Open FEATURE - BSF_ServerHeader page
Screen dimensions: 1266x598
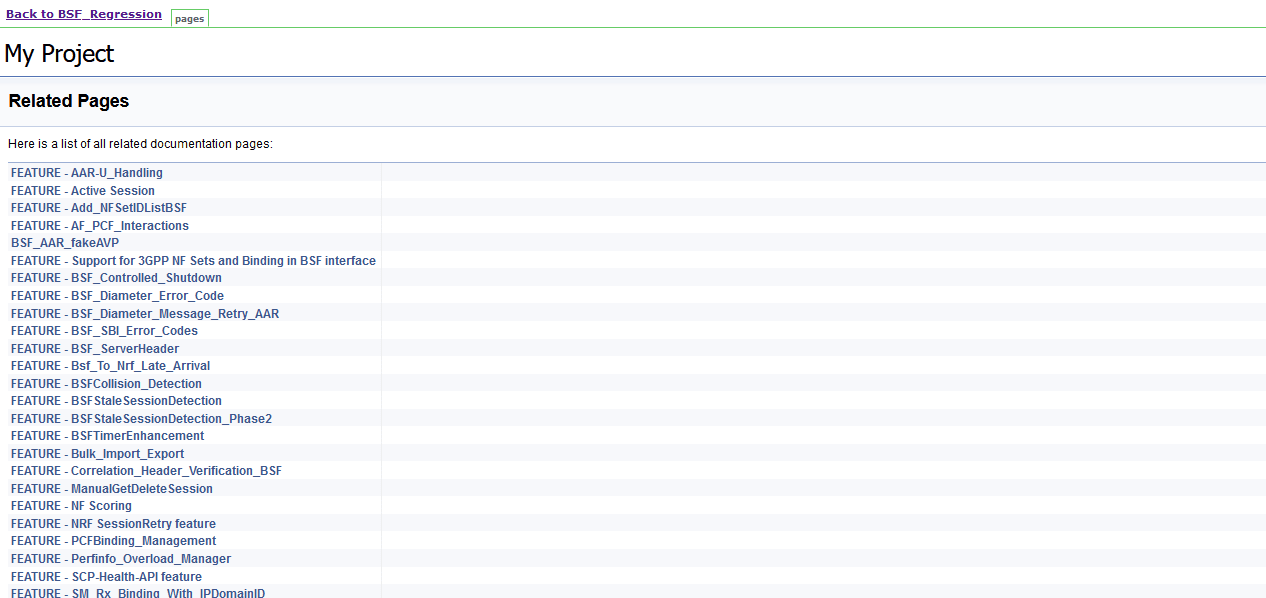[94, 348]
